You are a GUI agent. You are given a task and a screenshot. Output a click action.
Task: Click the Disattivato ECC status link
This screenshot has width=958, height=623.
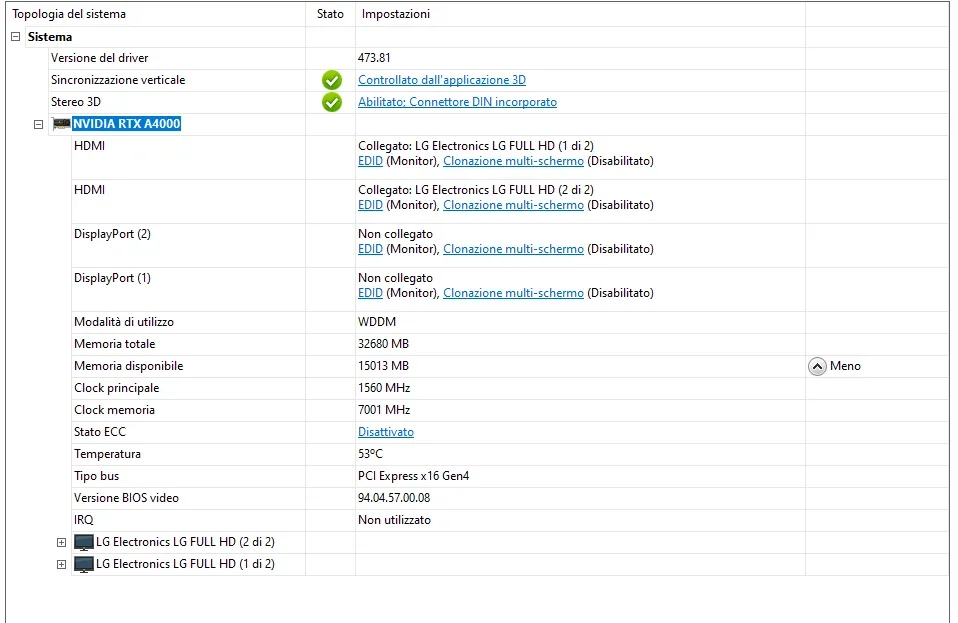(x=386, y=432)
